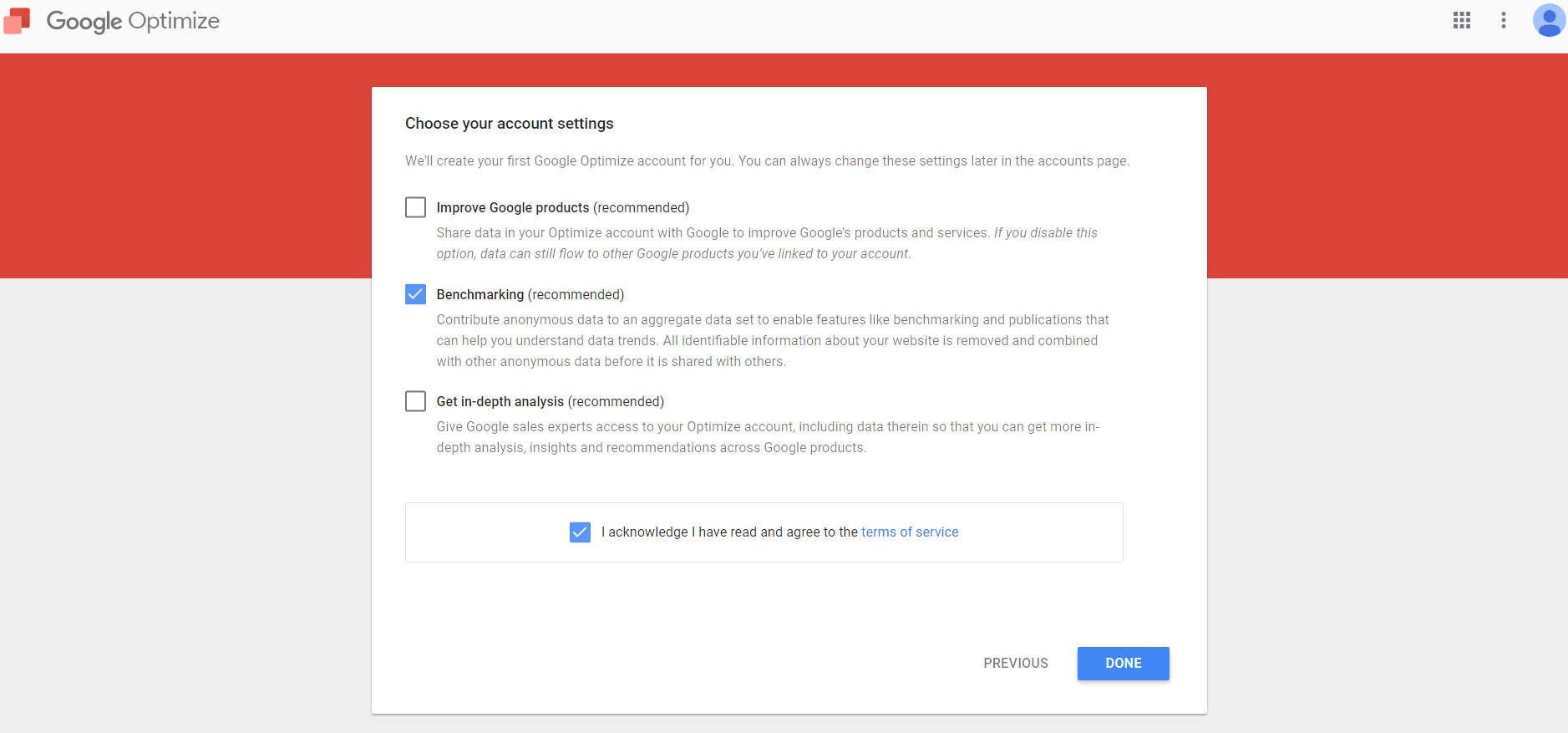Click the Google Optimize wordmark text
The image size is (1568, 733).
133,21
